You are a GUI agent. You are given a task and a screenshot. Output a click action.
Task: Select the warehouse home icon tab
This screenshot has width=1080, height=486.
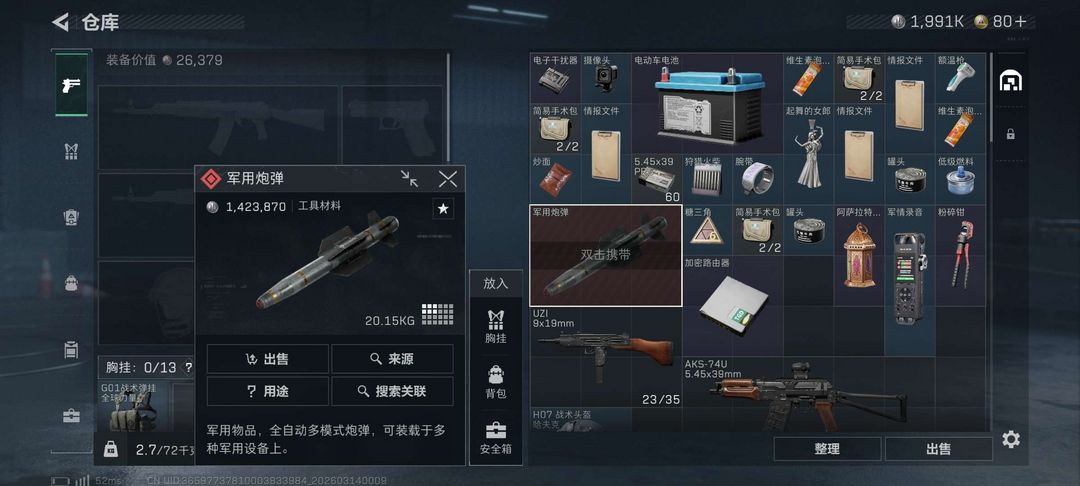[x=1010, y=81]
